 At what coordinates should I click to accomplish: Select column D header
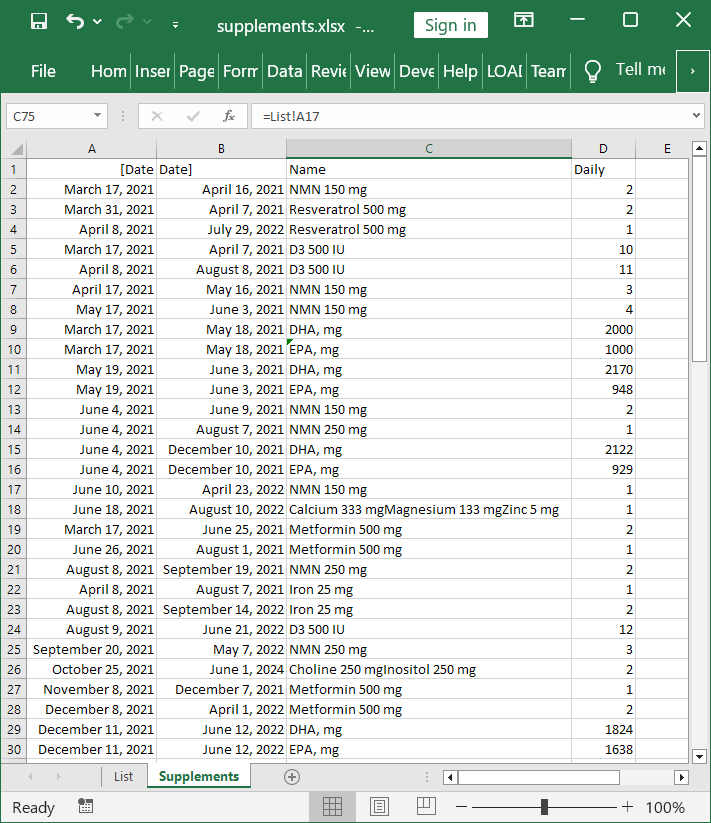(x=603, y=149)
